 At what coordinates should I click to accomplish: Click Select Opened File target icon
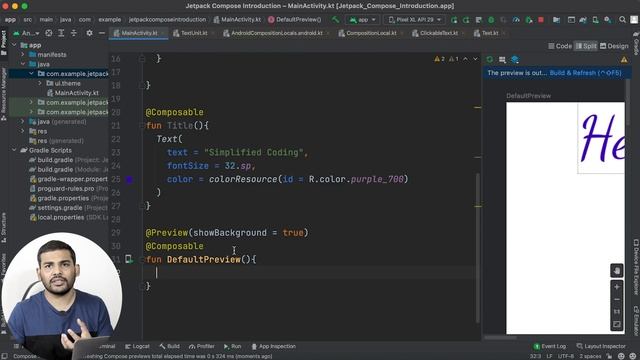(49, 33)
